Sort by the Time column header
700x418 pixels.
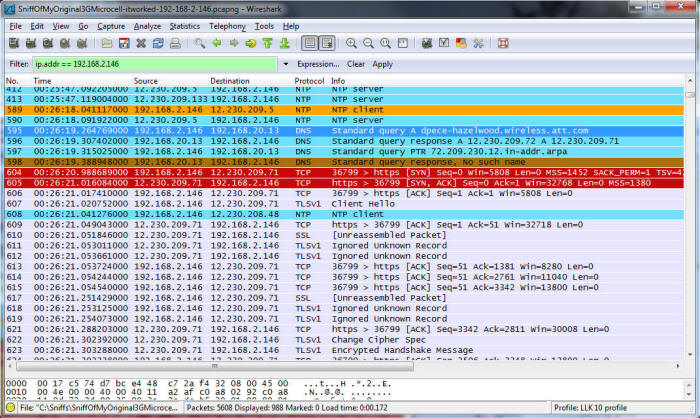42,81
